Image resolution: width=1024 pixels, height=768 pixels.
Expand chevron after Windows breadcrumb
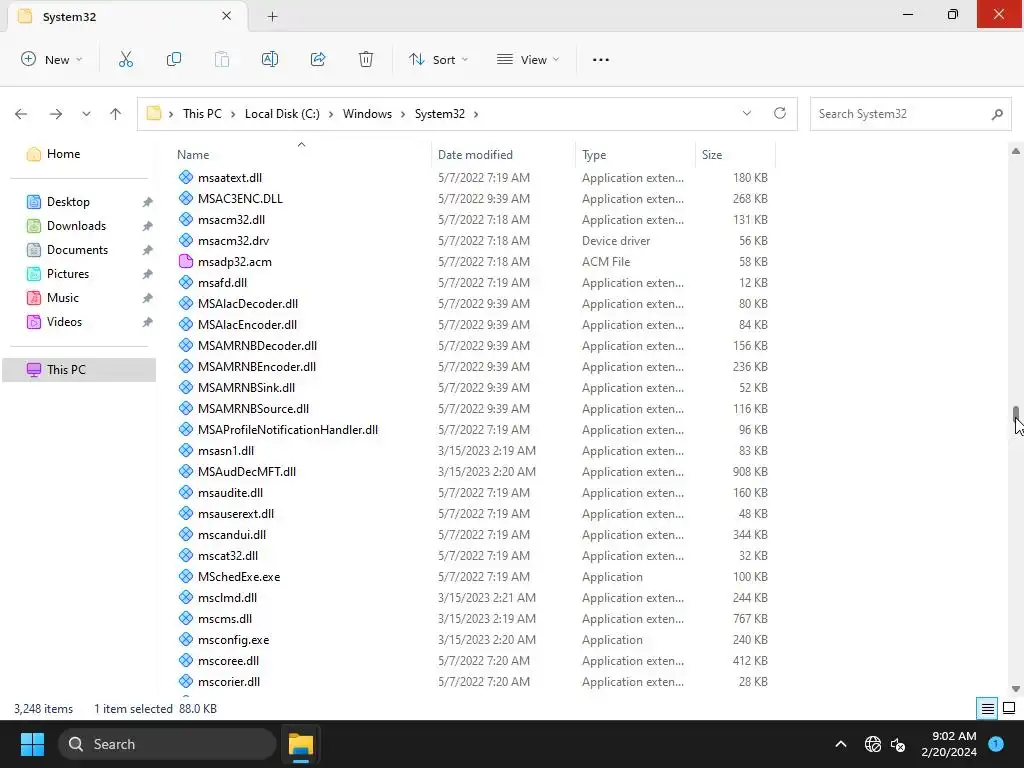tap(402, 114)
